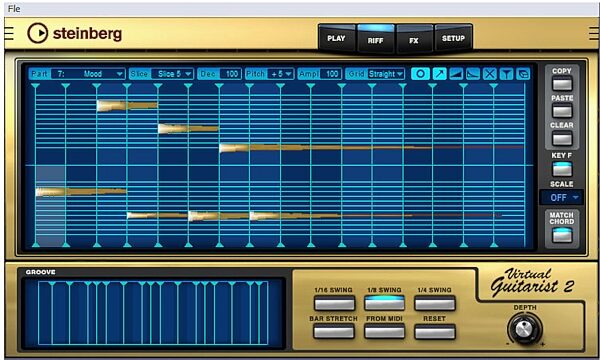Switch to the FX tab
Viewport: 600px width, 360px height.
(414, 39)
